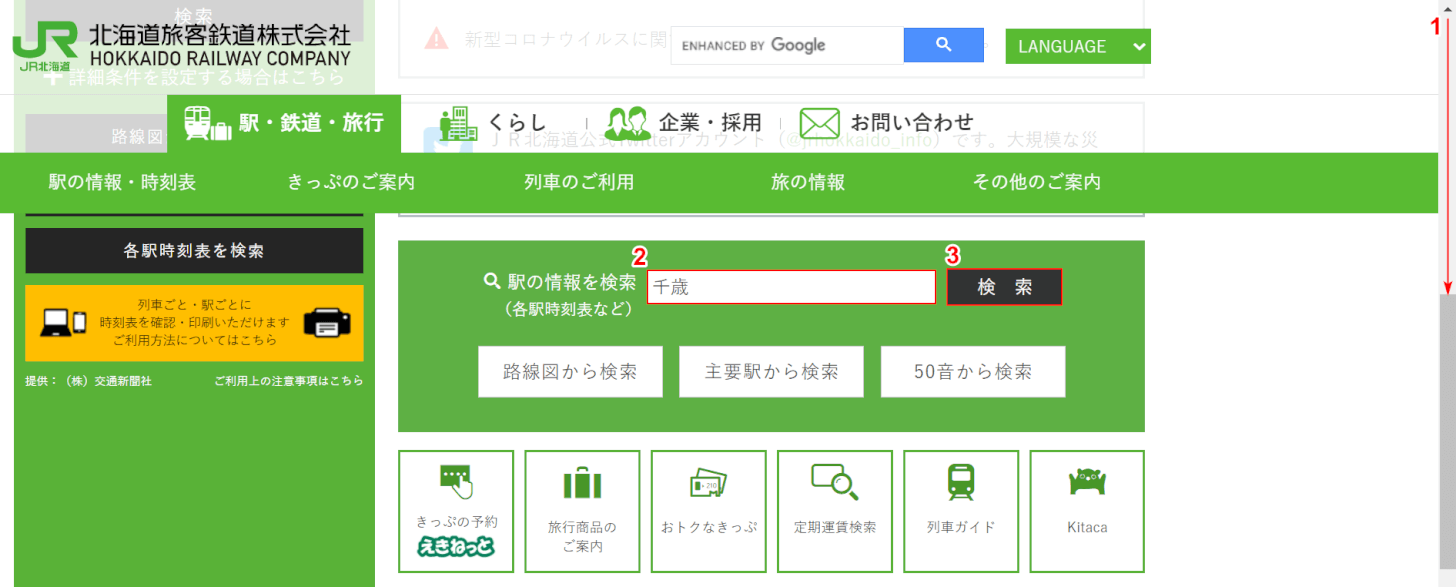Open the 企業・採用 tab

pyautogui.click(x=683, y=123)
